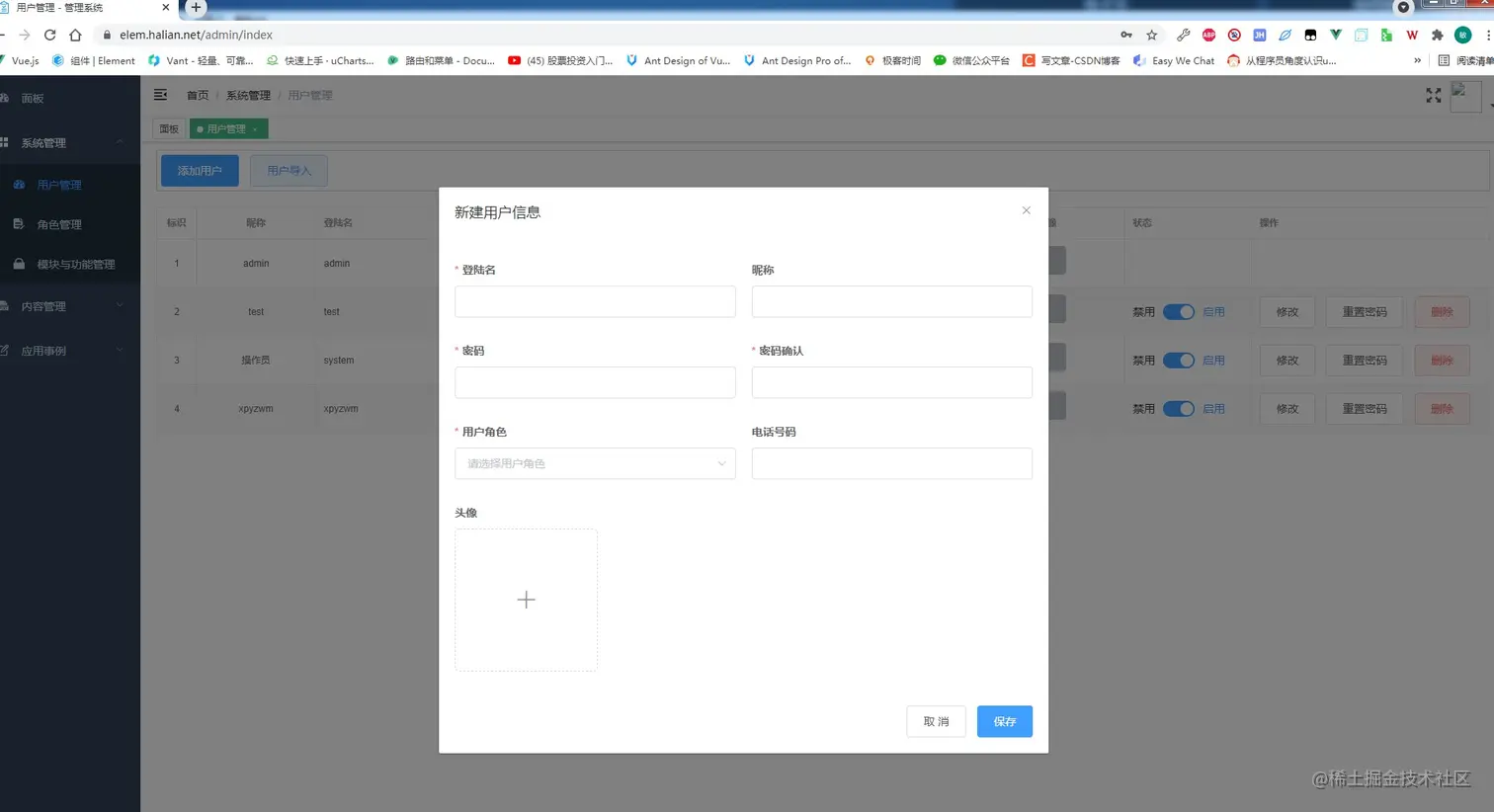Screen dimensions: 1494x812
Task: Toggle the status switch for user xpyzwm
Action: [1177, 408]
